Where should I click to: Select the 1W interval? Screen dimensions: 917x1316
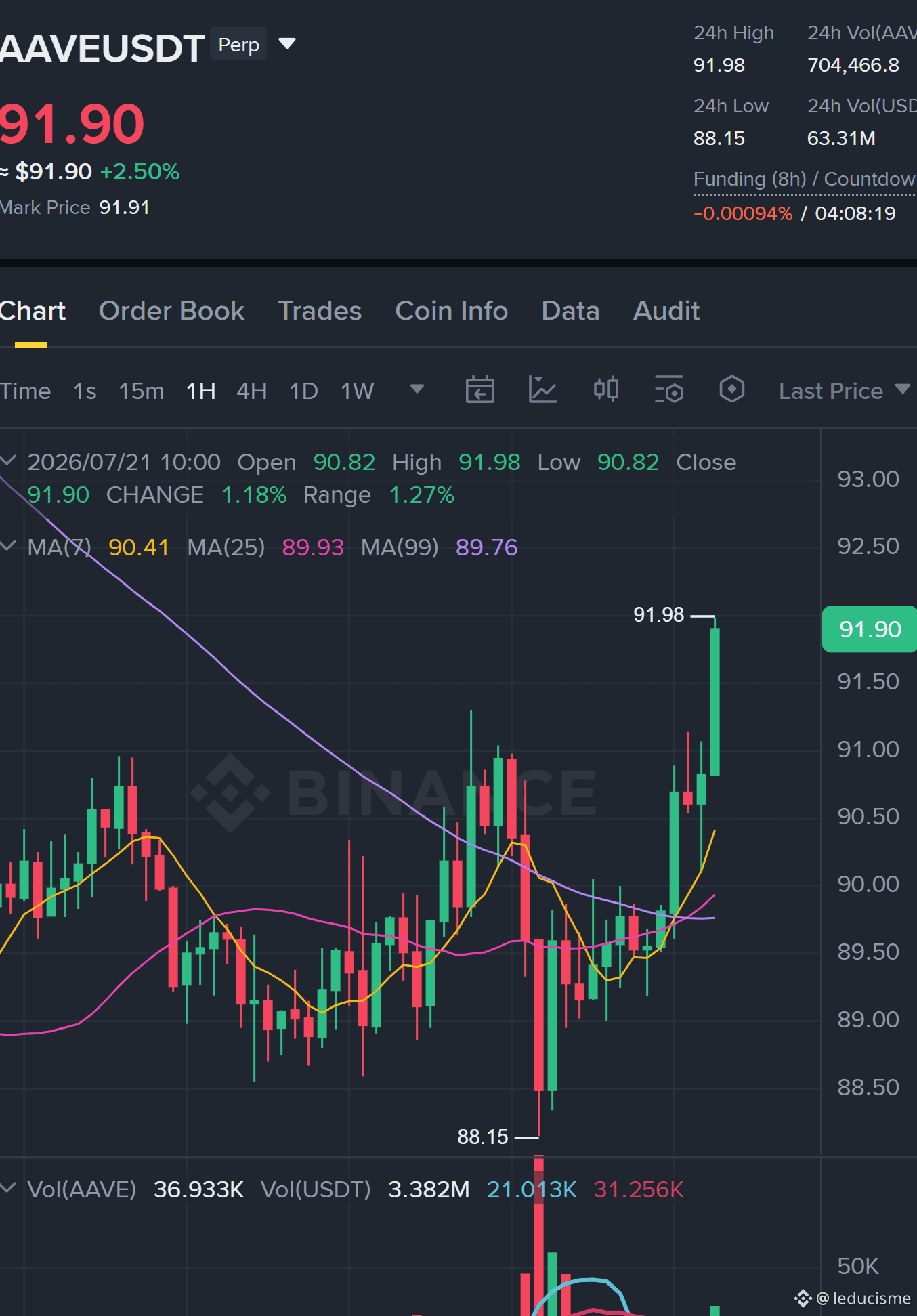pos(357,391)
